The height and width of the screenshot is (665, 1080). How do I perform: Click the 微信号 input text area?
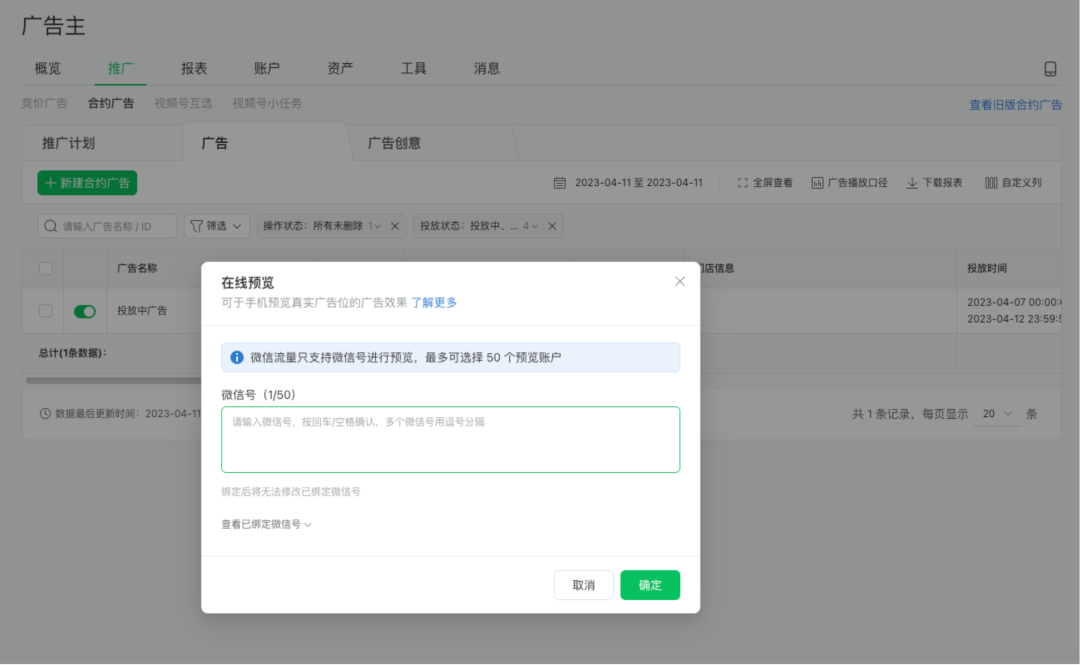pos(450,440)
